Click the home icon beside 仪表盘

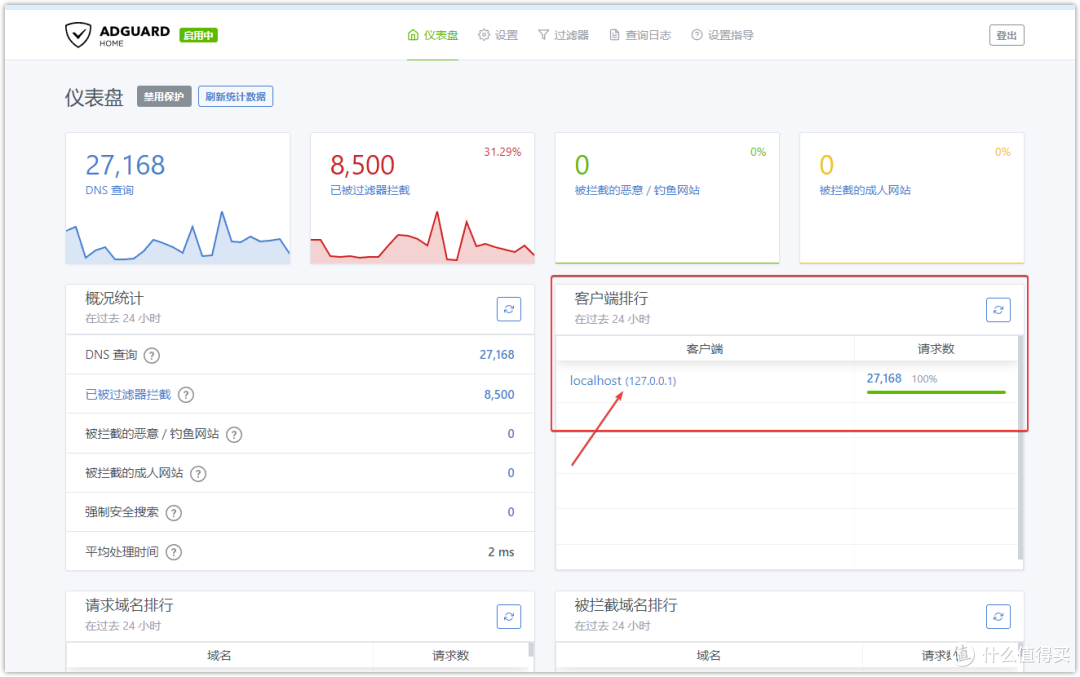[412, 33]
